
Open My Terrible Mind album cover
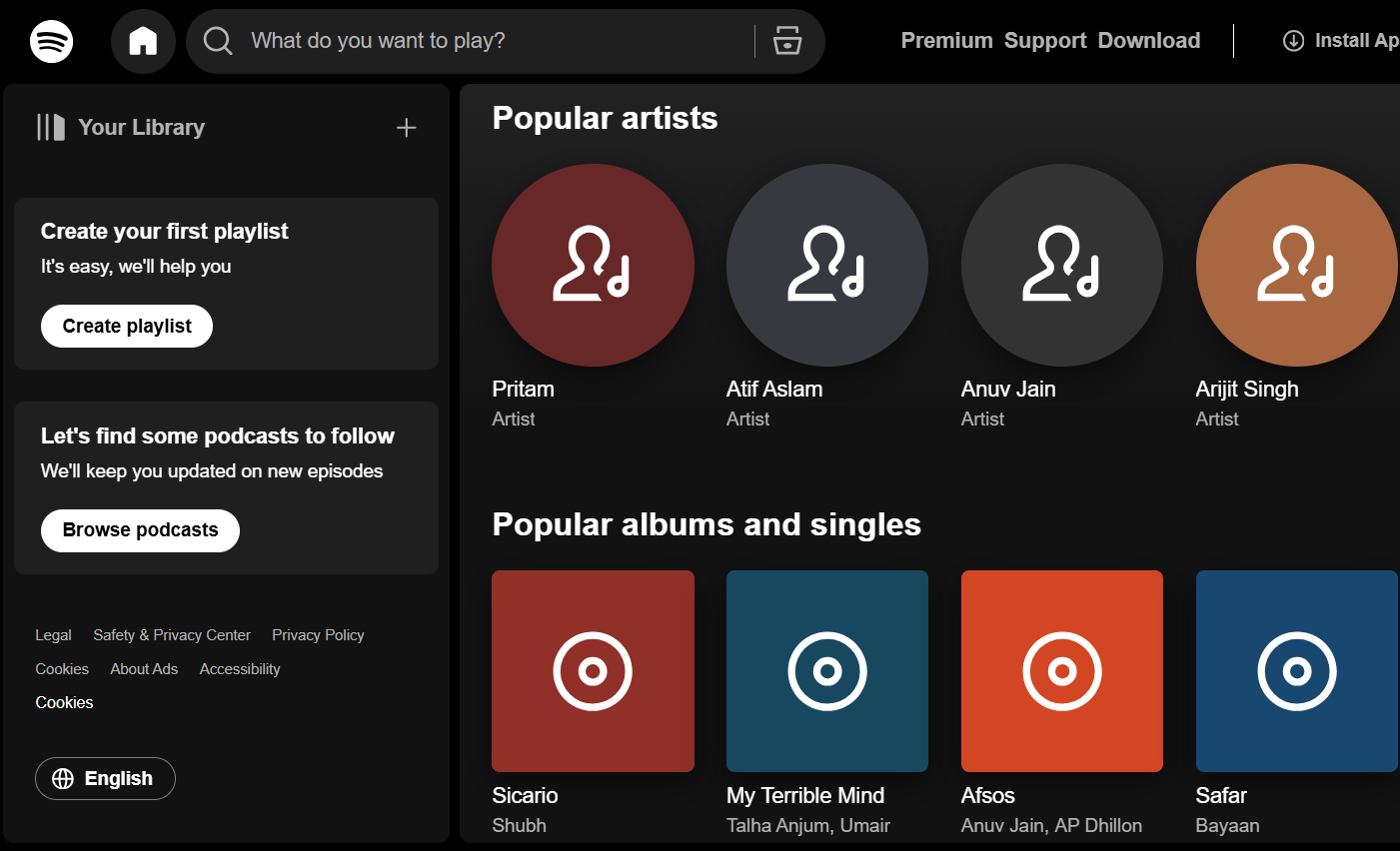click(827, 671)
